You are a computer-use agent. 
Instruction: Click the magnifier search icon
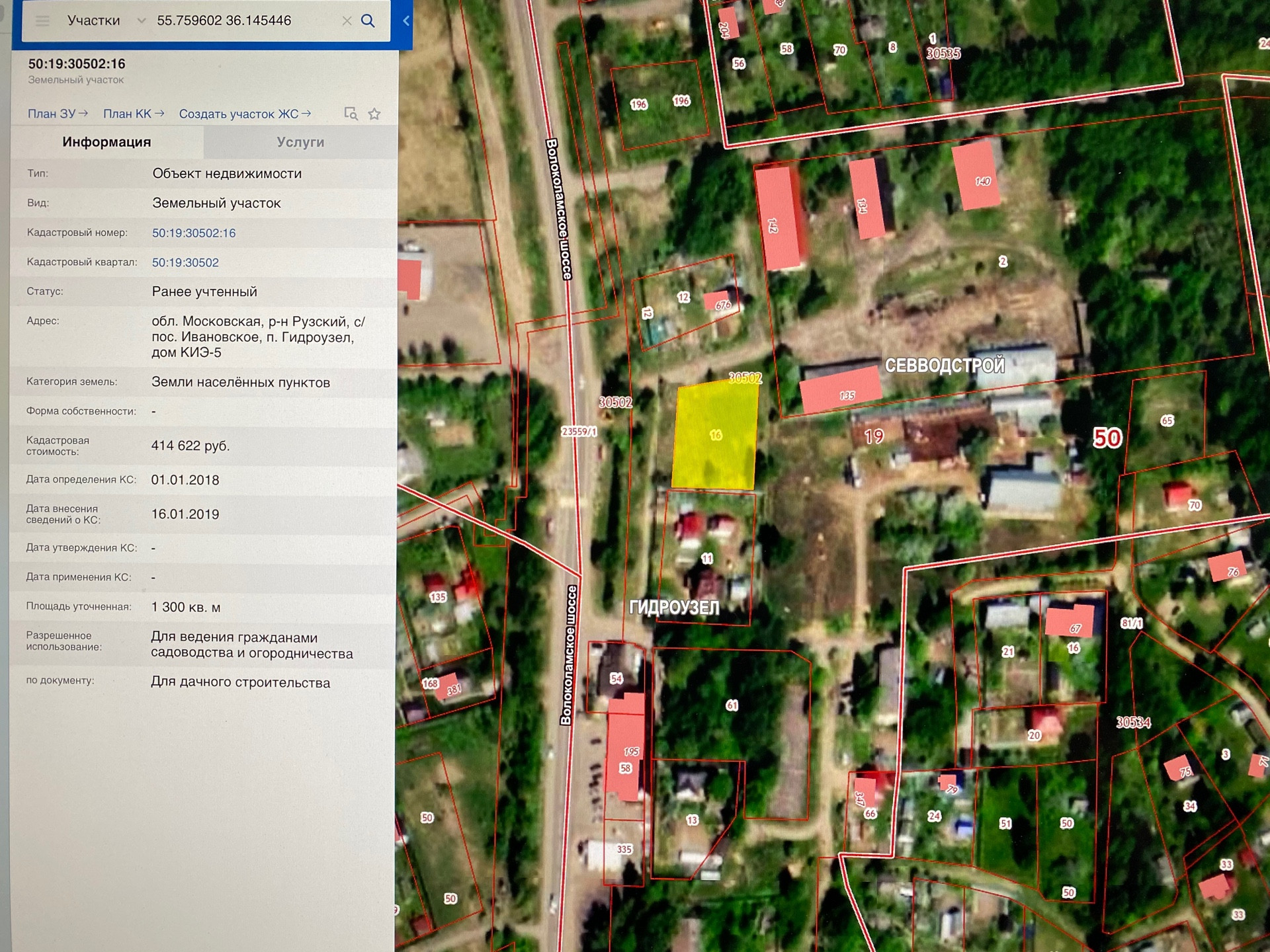368,20
